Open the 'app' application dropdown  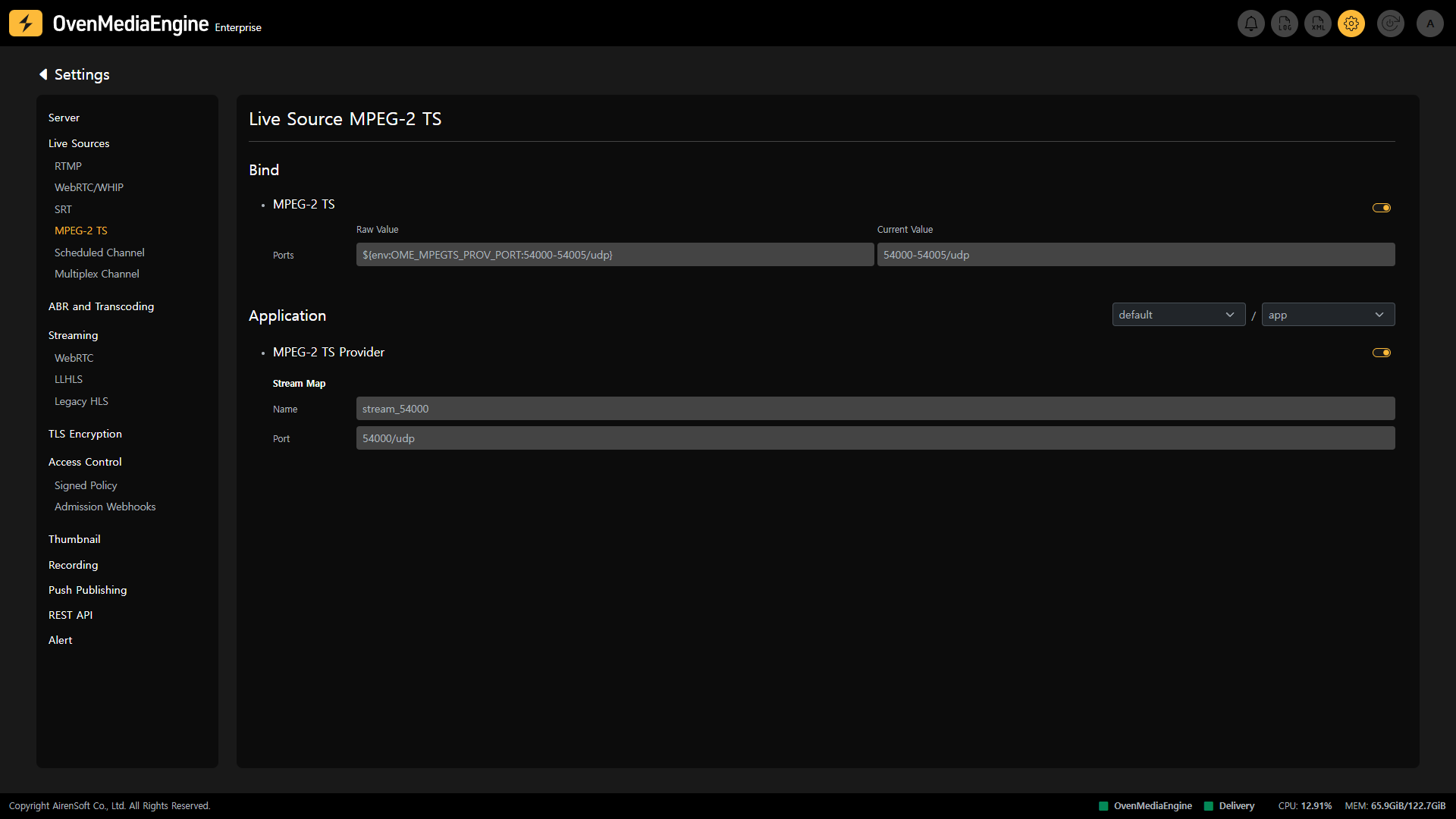tap(1327, 315)
